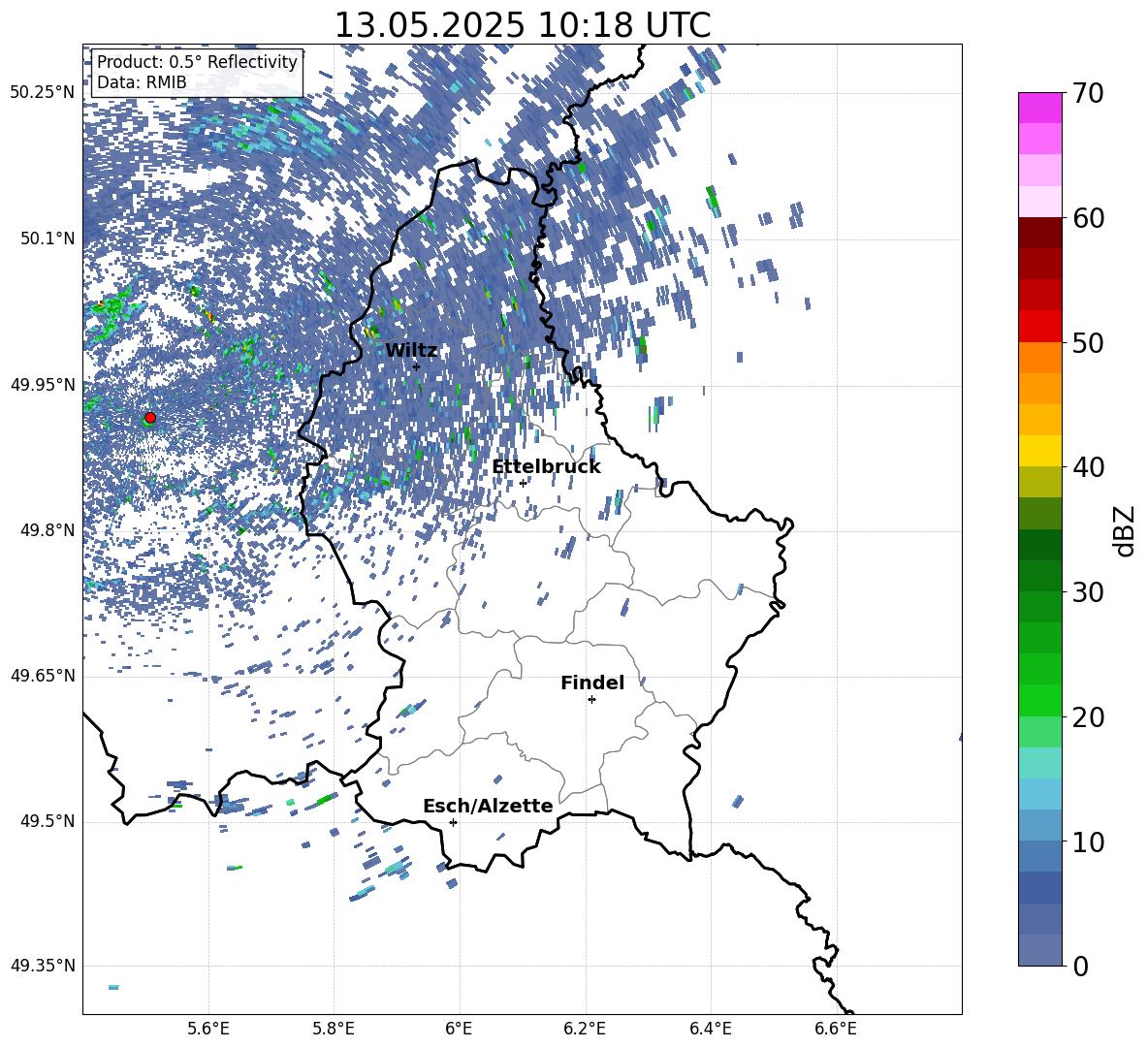Click the turquoise colorbar band between 10 and 20
This screenshot has width=1148, height=1048.
click(x=1039, y=763)
